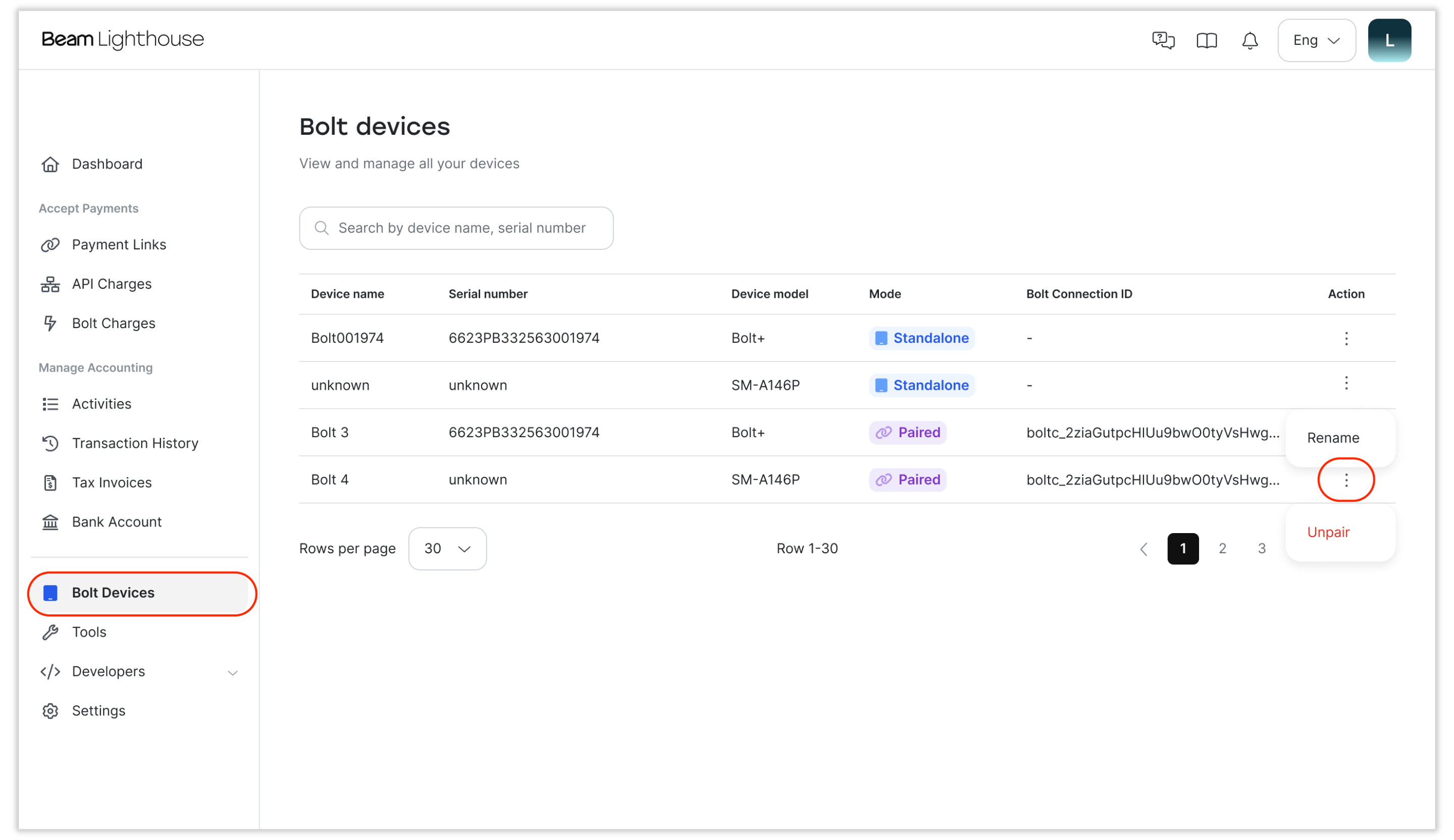Click device name Bolt 3

point(330,433)
